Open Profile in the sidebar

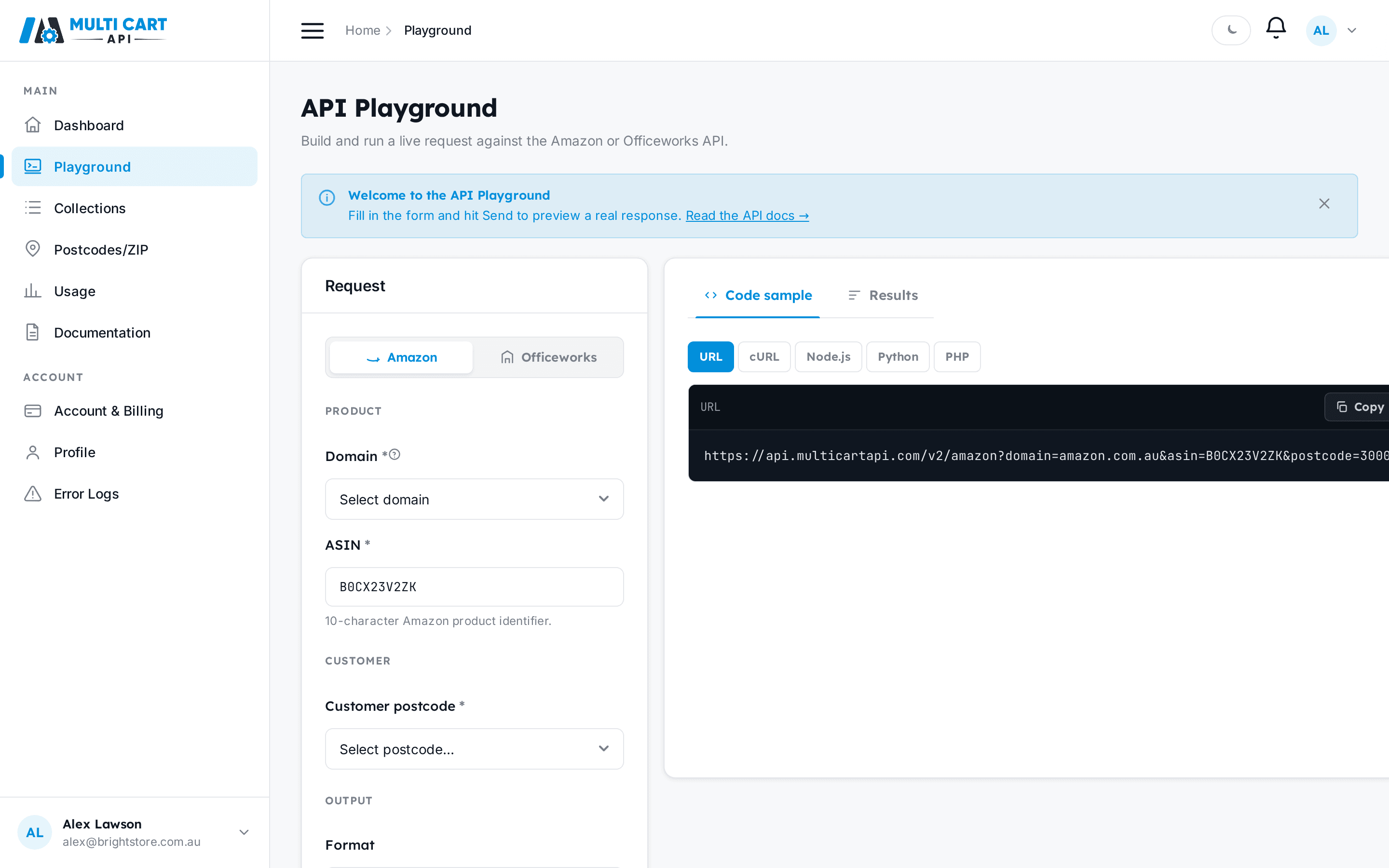(134, 452)
